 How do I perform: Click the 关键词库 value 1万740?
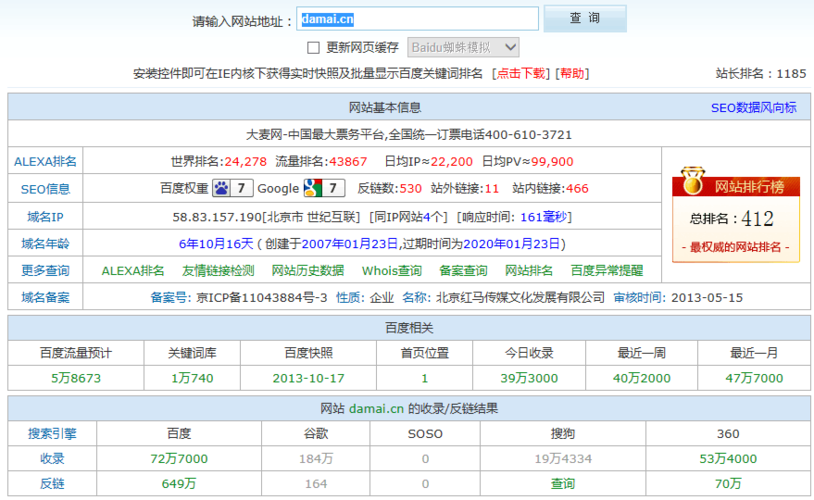192,378
